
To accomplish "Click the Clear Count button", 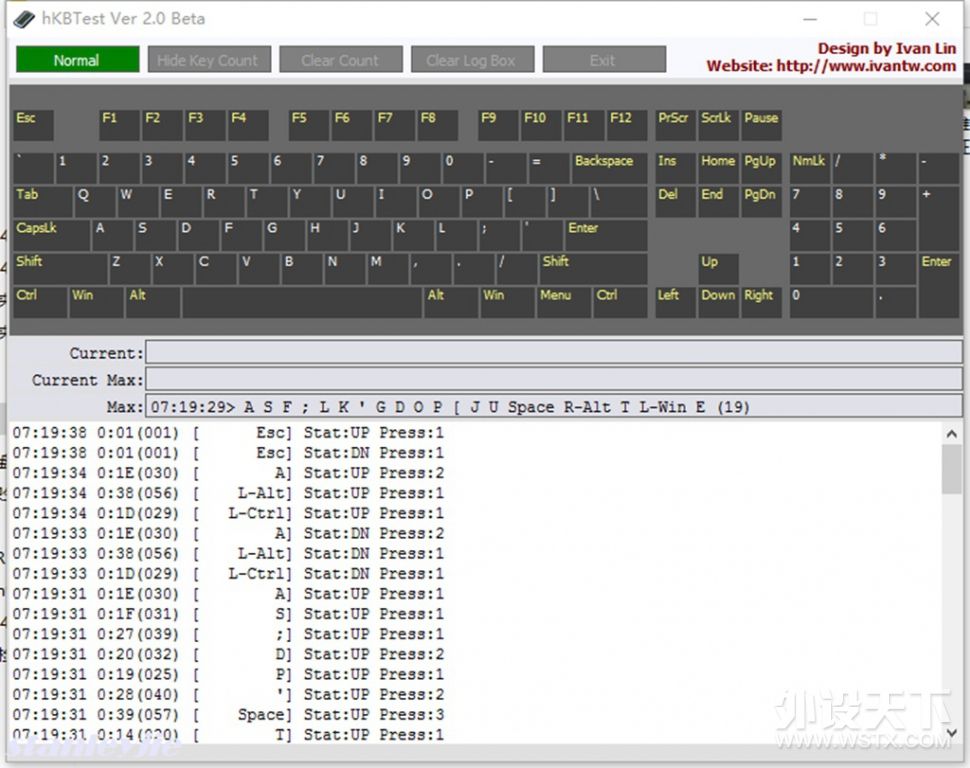I will tap(341, 60).
